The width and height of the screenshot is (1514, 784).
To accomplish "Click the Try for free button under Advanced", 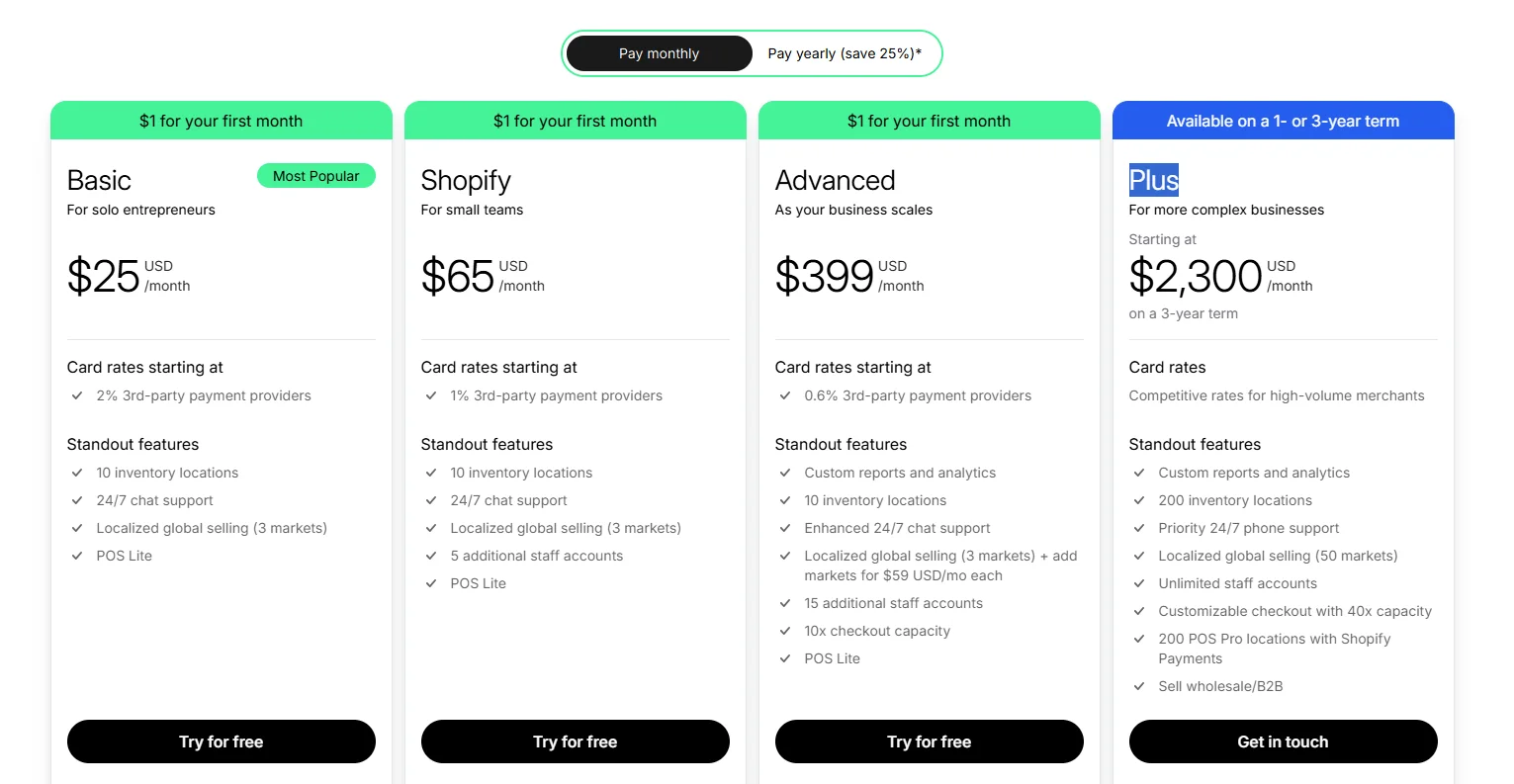I will point(929,740).
